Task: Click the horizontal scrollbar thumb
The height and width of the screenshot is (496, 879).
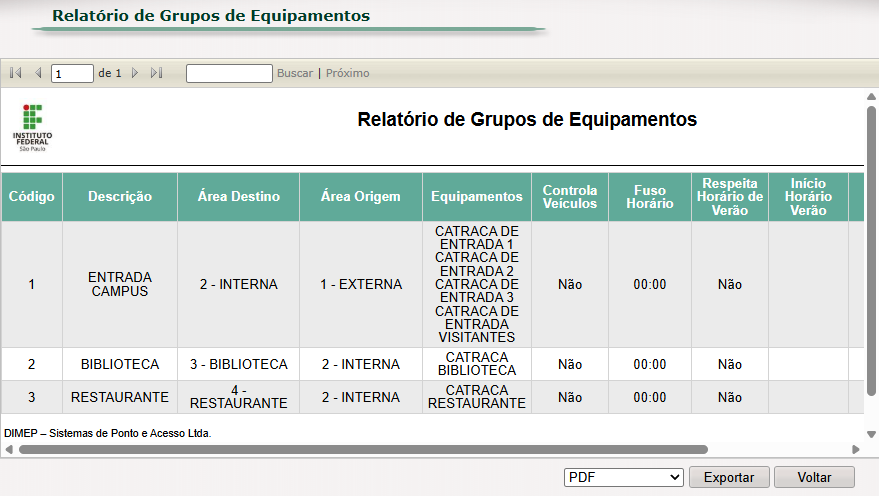Action: [363, 449]
